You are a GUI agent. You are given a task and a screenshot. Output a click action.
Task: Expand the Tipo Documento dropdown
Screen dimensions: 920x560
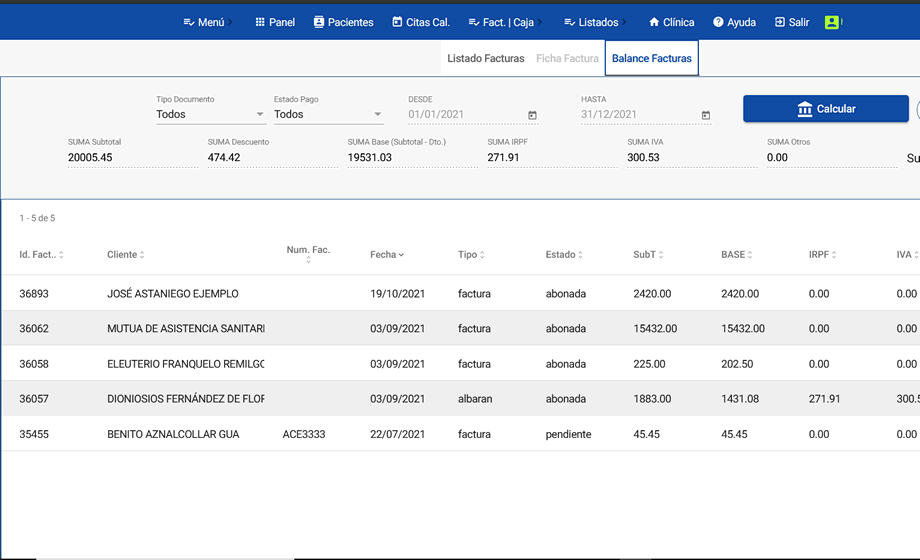(x=210, y=114)
